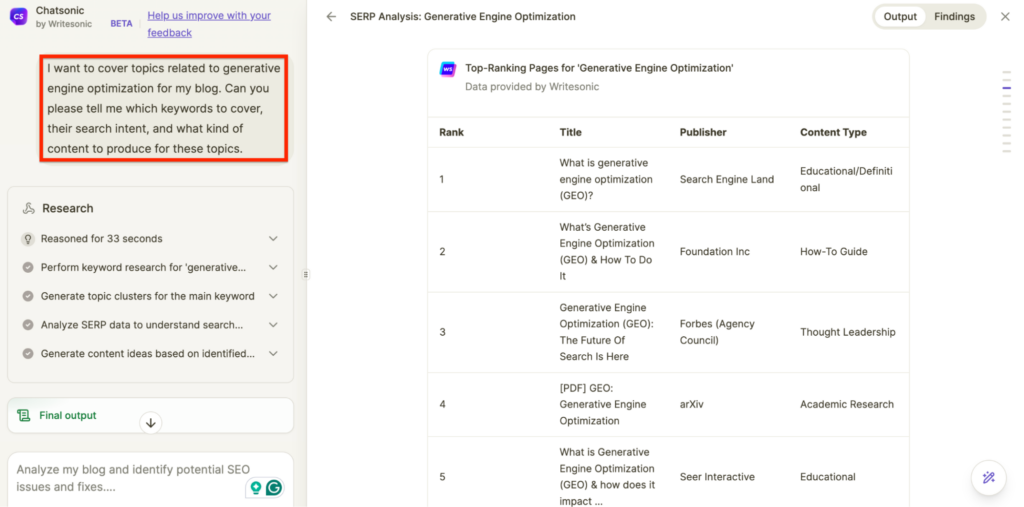Click the magic wand floating button
The width and height of the screenshot is (1024, 507).
point(989,478)
